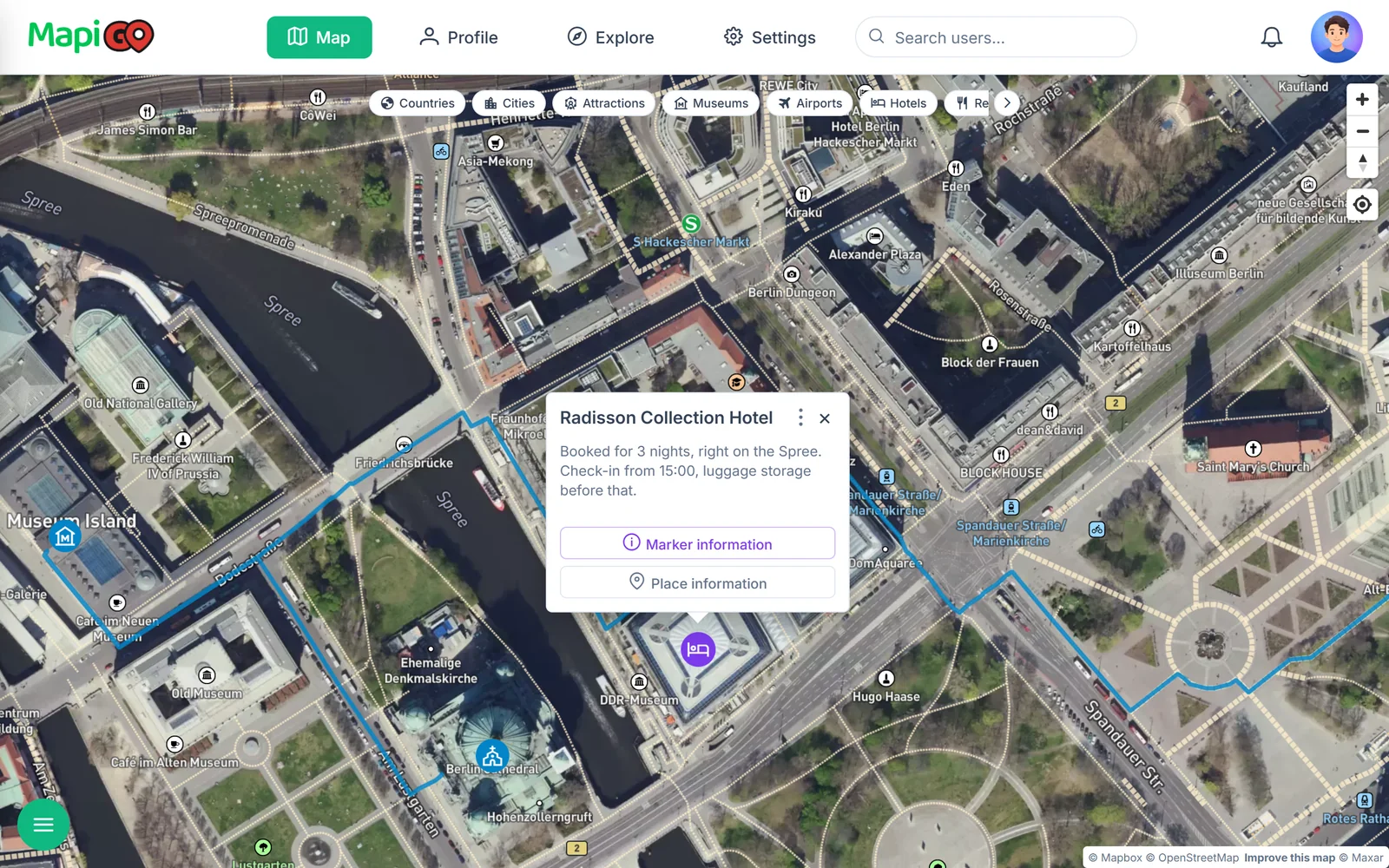Select the Alexander Plaza hotel icon
1389x868 pixels.
(x=875, y=236)
